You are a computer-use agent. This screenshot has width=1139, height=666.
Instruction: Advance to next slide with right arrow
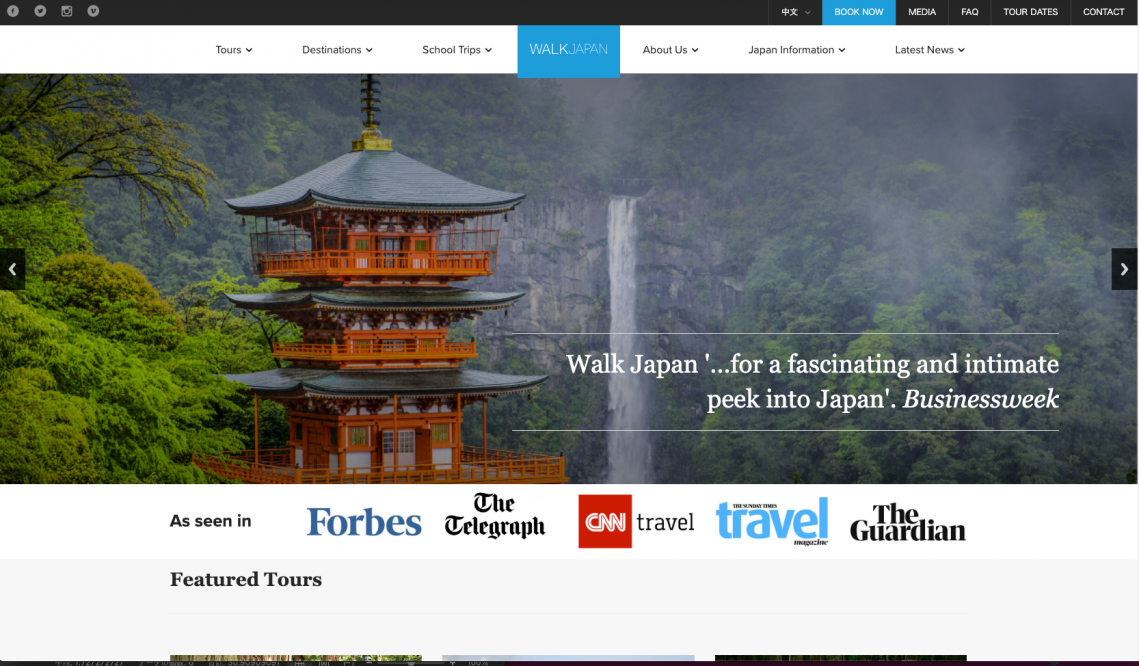click(1124, 269)
